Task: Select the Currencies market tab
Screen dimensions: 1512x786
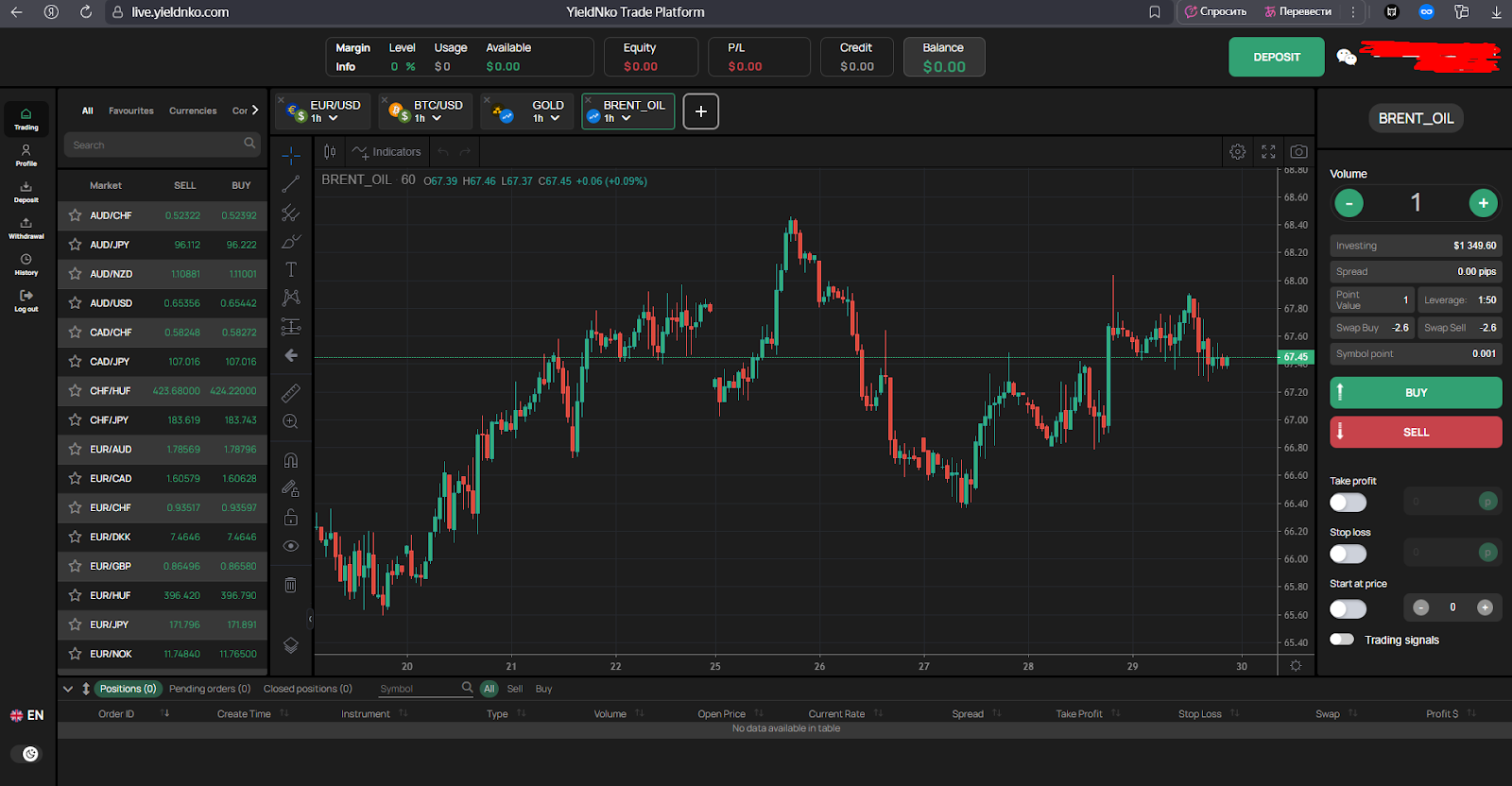Action: pyautogui.click(x=193, y=111)
